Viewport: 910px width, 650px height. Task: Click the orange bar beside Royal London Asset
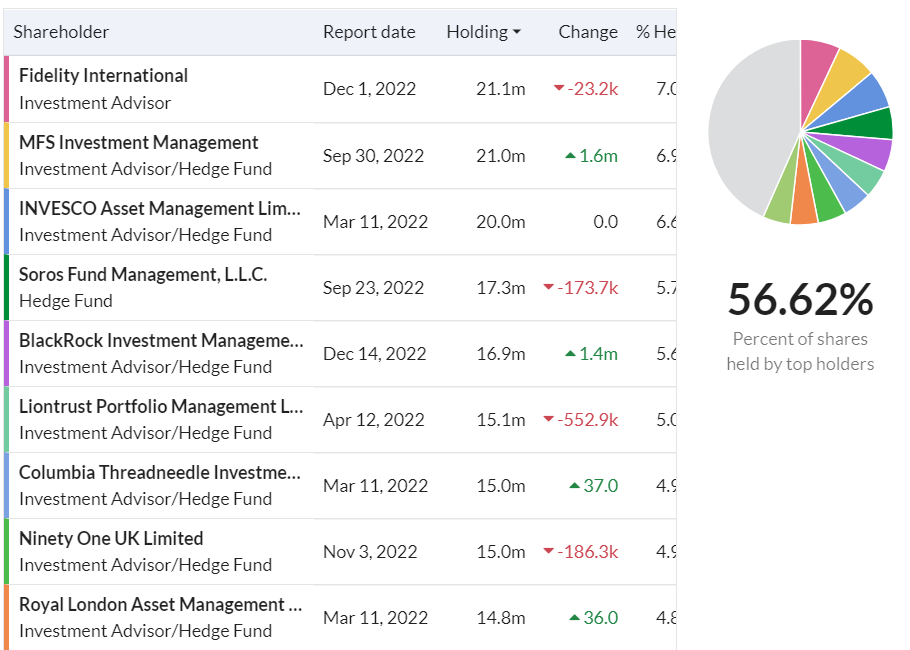point(6,617)
